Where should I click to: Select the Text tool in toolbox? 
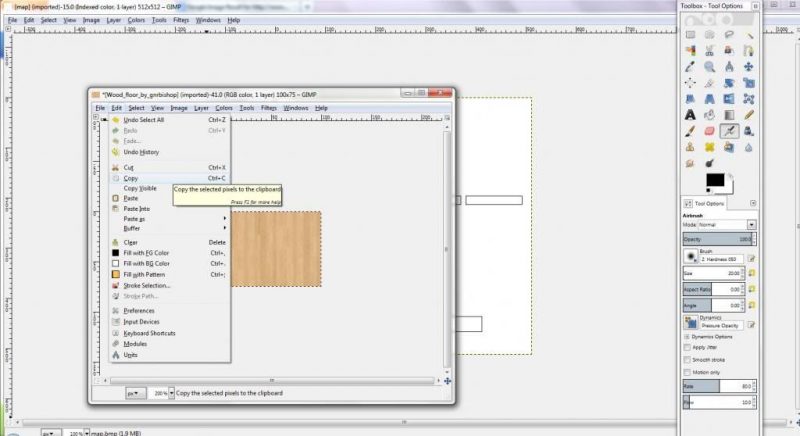pyautogui.click(x=690, y=114)
